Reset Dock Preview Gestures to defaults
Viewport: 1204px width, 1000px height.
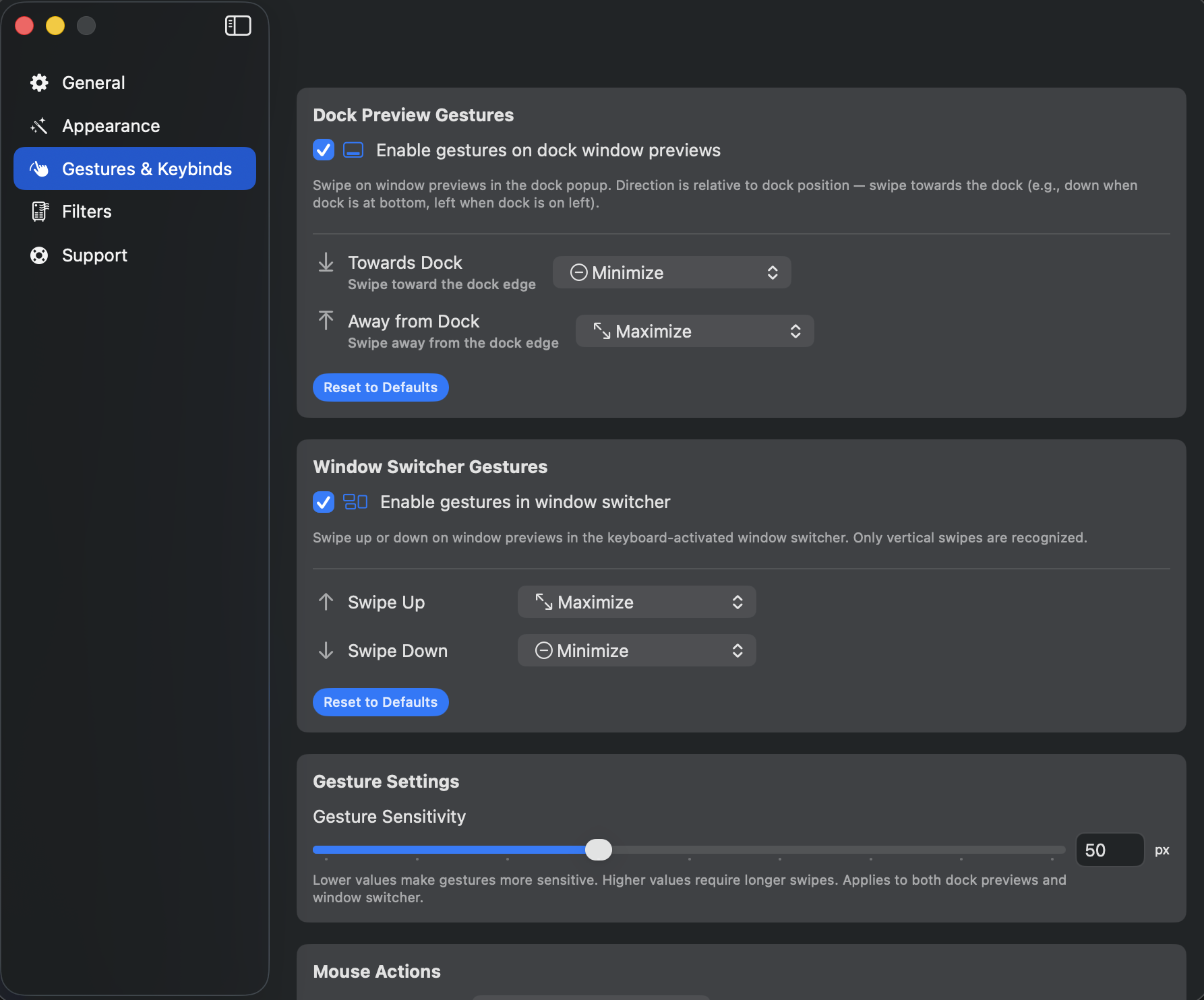tap(380, 387)
